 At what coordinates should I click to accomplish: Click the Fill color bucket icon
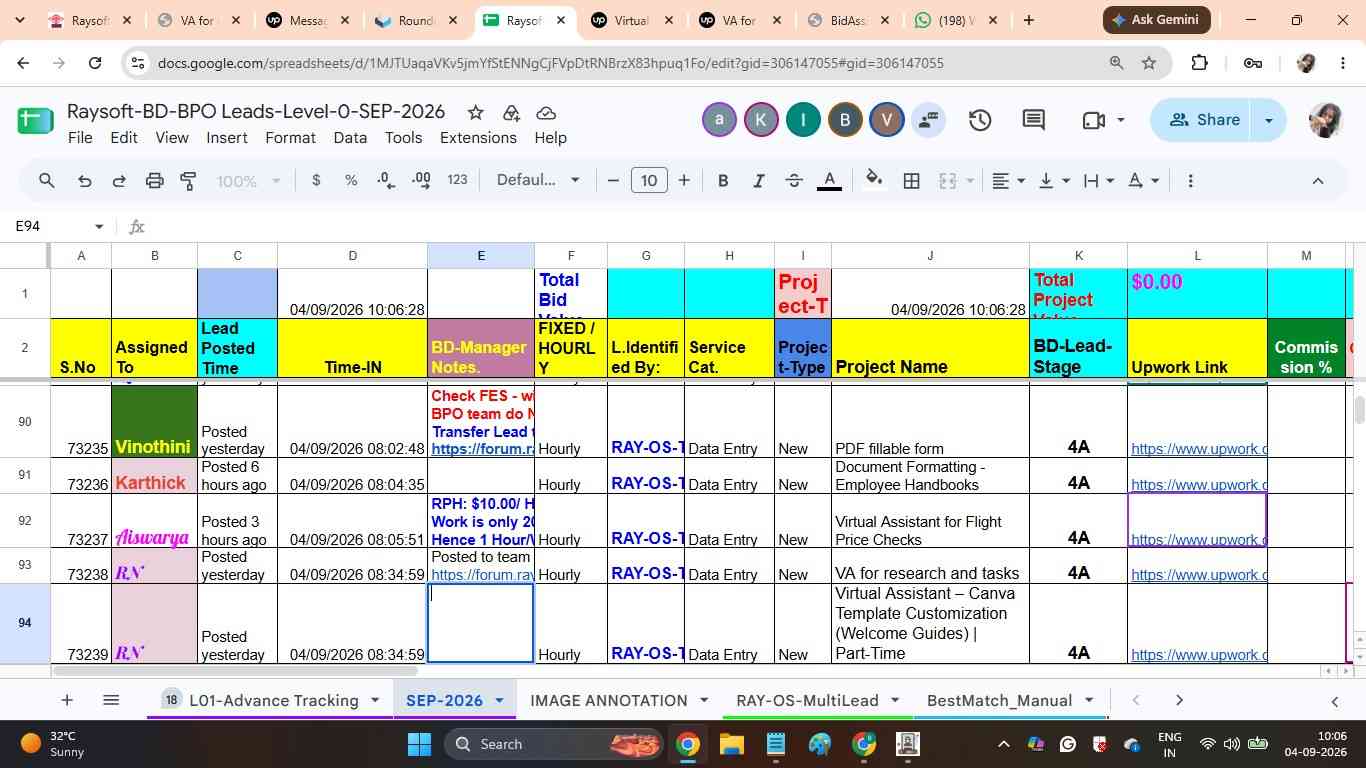(x=874, y=181)
